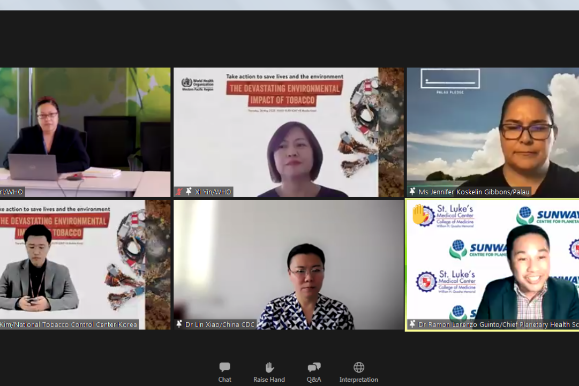The image size is (579, 386).
Task: Select Ms Jennifer Koskelin Gibbons/Palau video tile
Action: (x=493, y=132)
